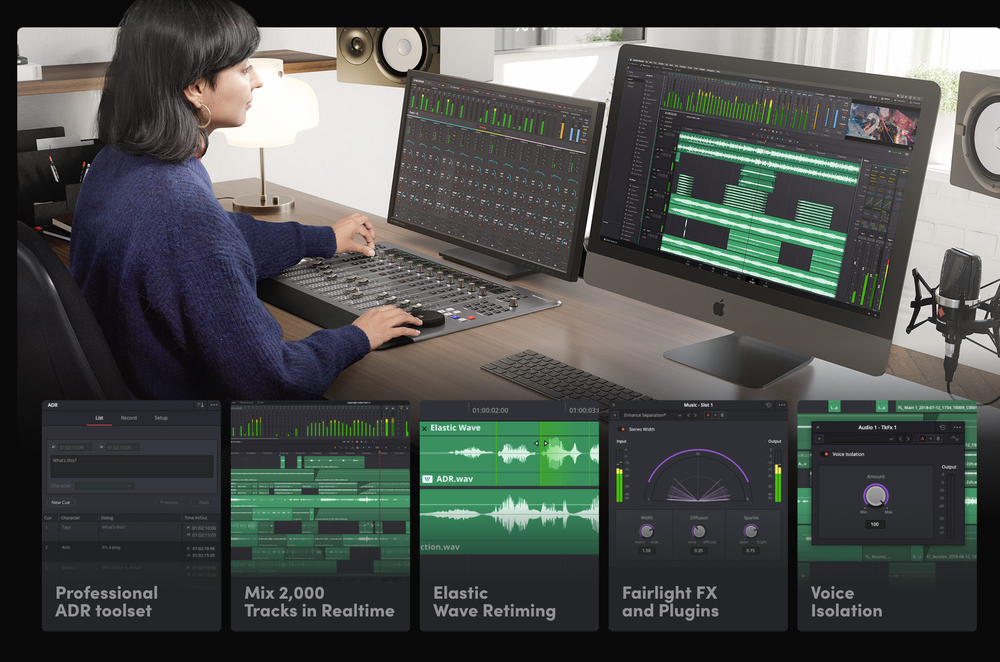The height and width of the screenshot is (662, 1000).
Task: Open the Mix 2,000 Tracks in Realtime card
Action: click(320, 516)
